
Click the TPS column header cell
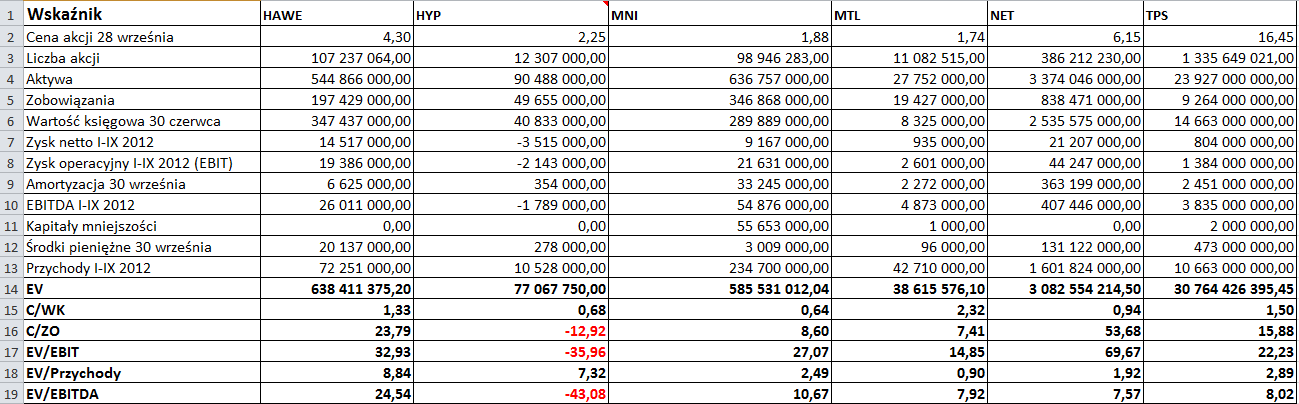[x=1220, y=14]
